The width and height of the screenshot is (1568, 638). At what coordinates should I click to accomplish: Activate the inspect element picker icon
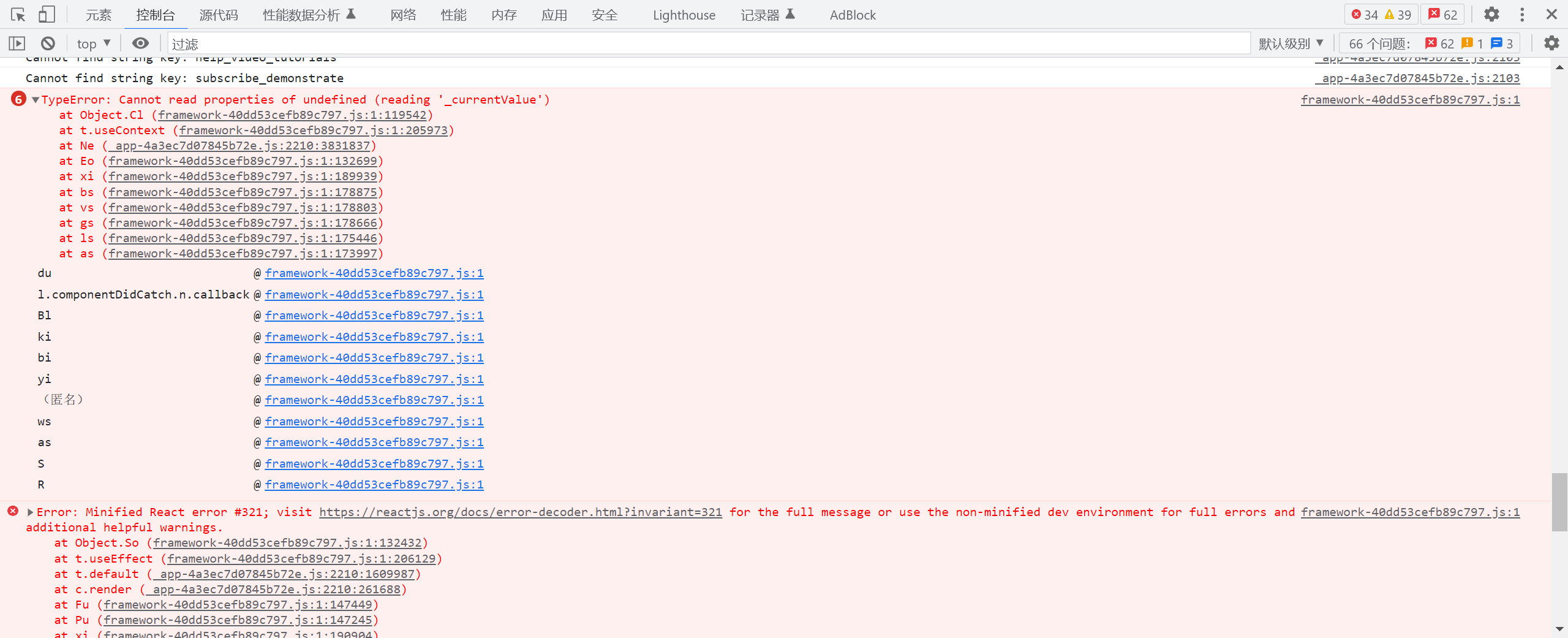pos(18,14)
